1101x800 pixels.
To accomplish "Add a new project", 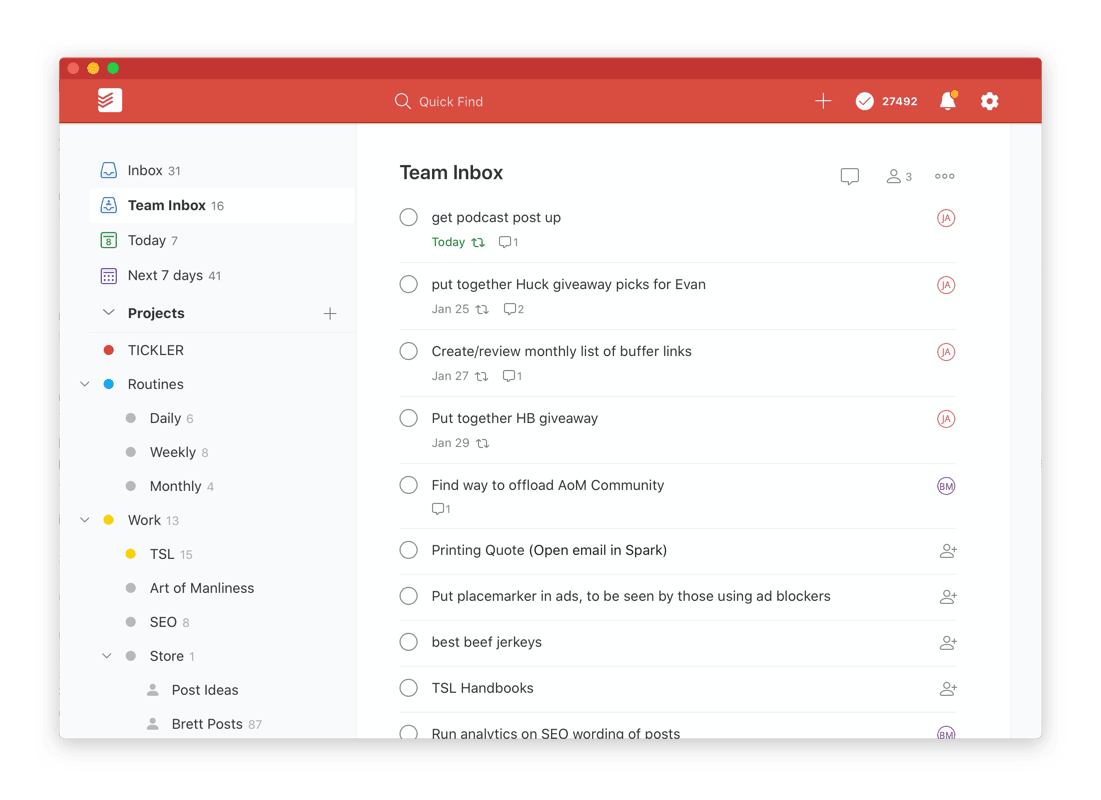I will point(330,313).
